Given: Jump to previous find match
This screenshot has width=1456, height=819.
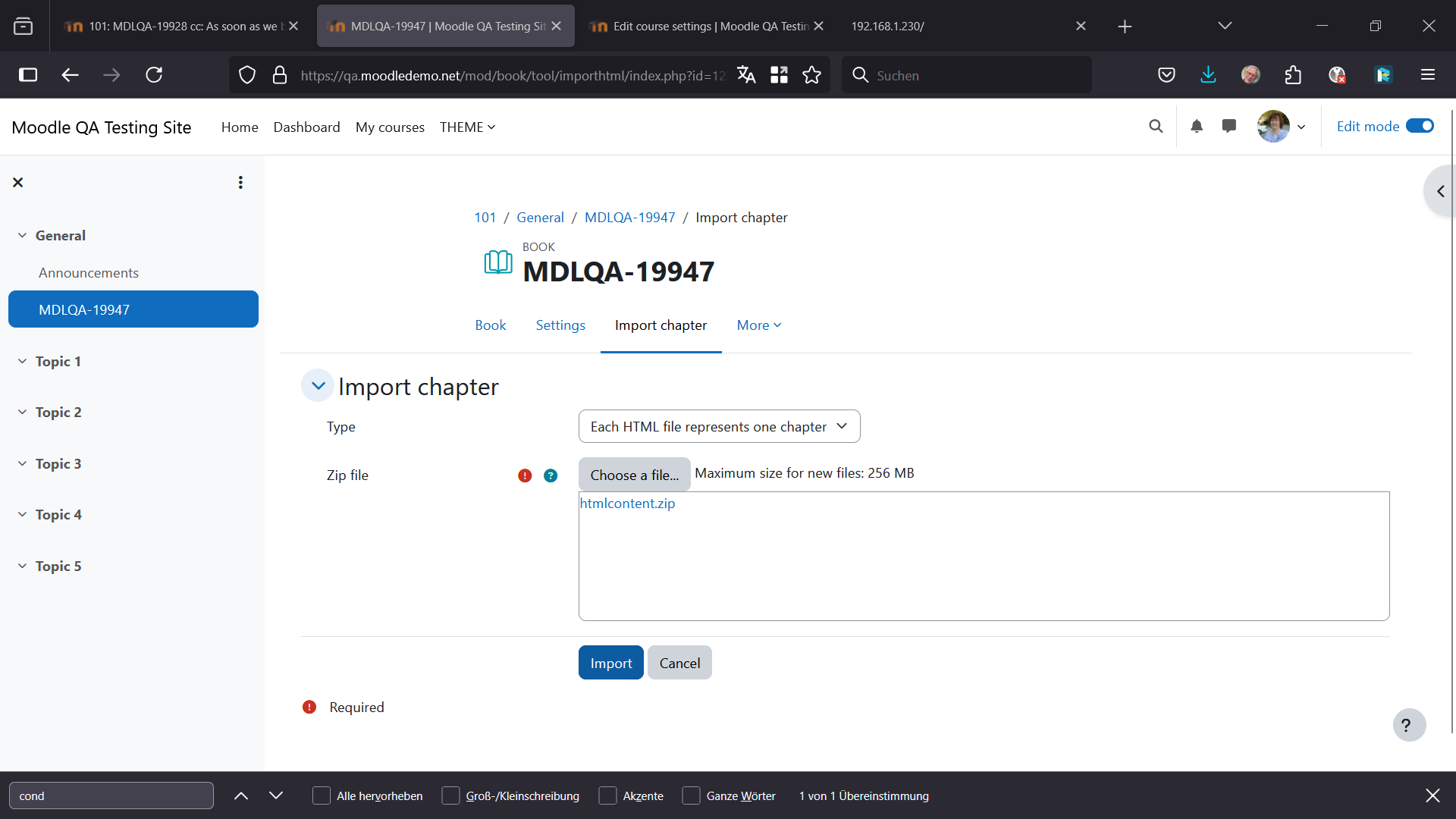Looking at the screenshot, I should pyautogui.click(x=241, y=795).
